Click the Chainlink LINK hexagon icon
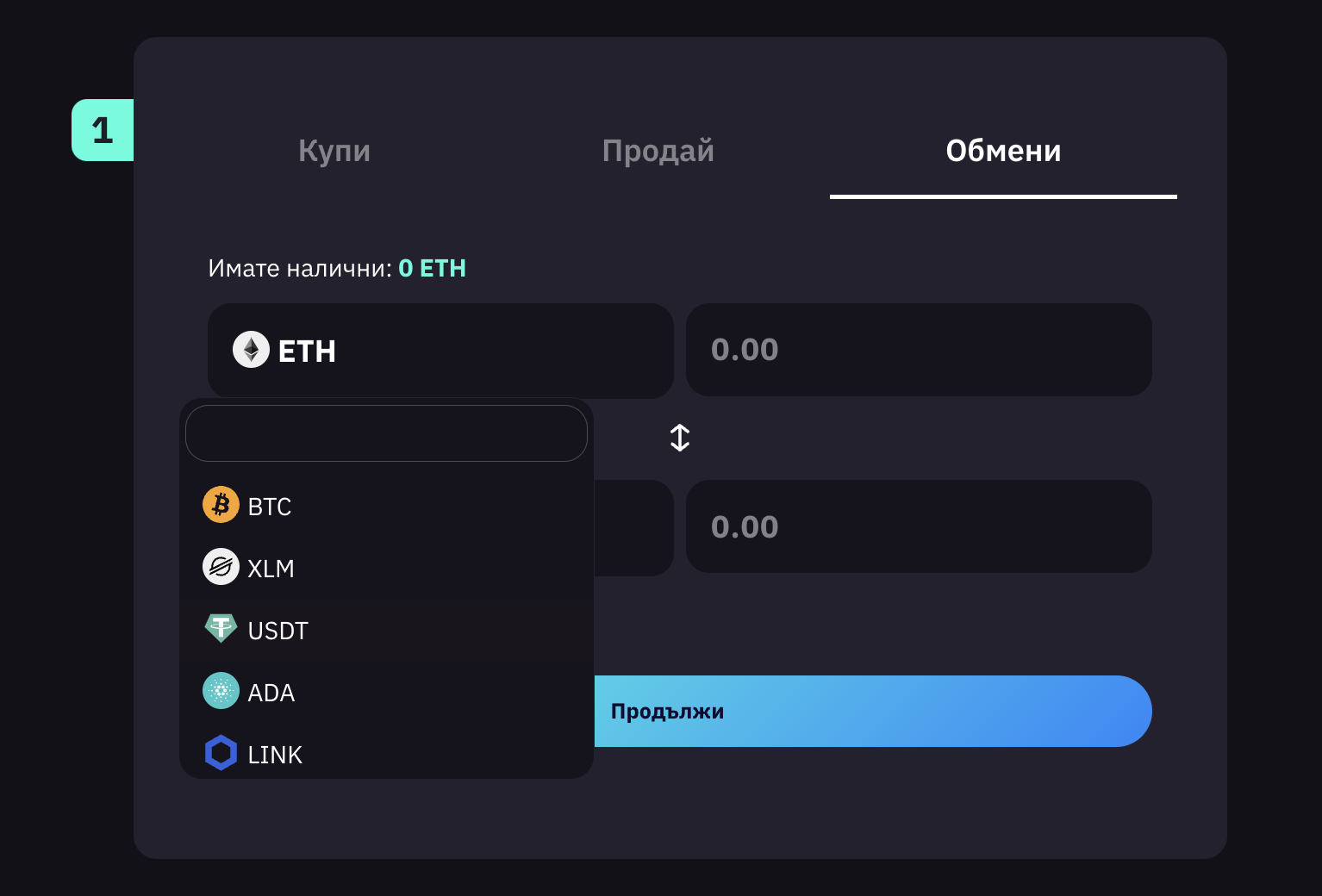Screen dimensions: 1322x896 pos(221,752)
